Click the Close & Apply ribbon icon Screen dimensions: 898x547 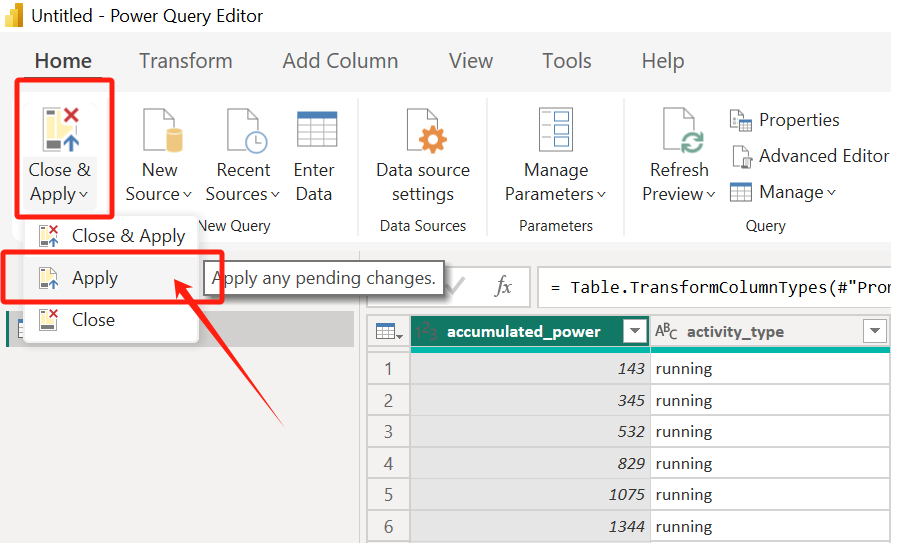[61, 129]
